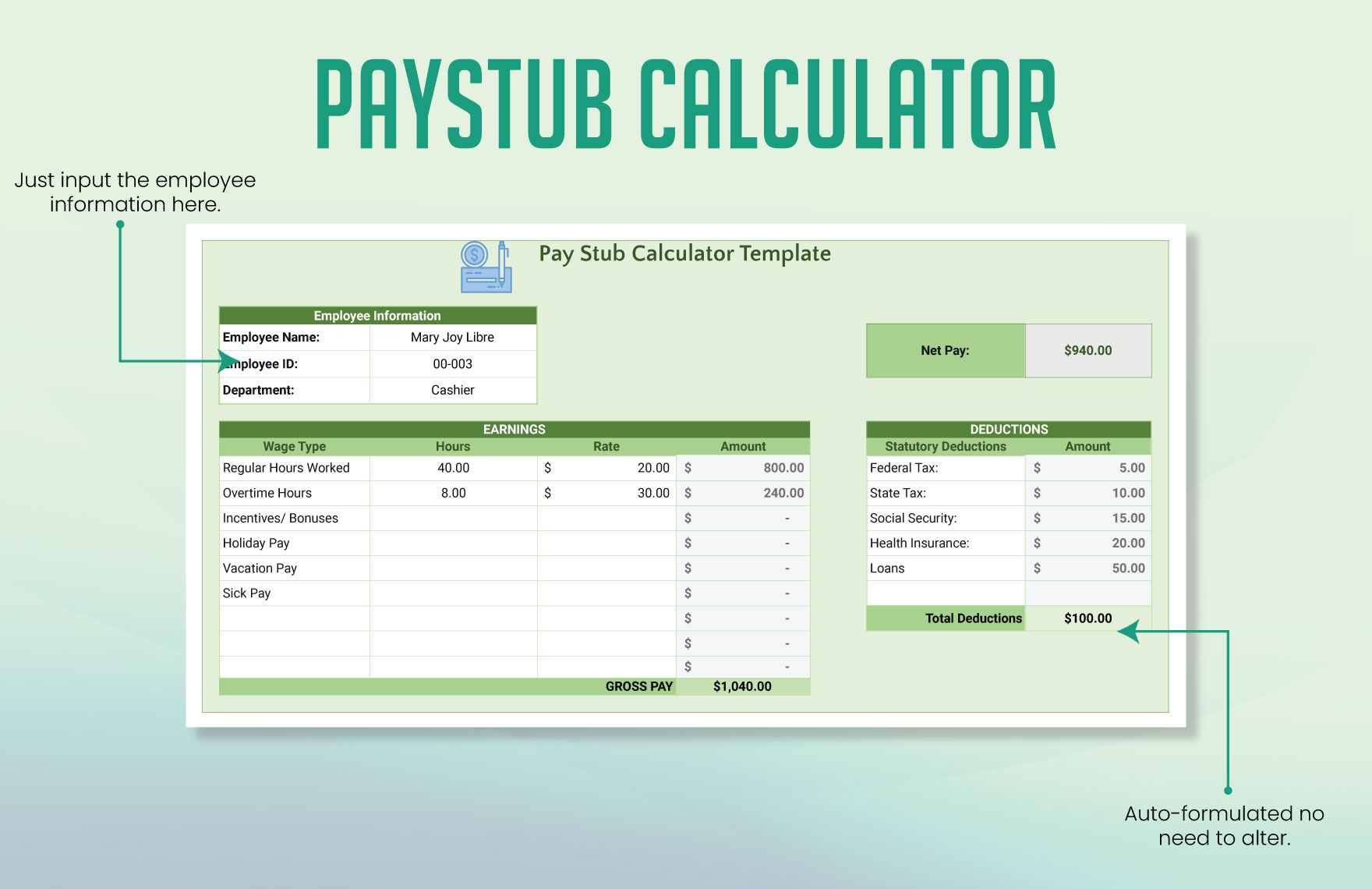
Task: Select the DEDUCTIONS section header
Action: pyautogui.click(x=1009, y=430)
